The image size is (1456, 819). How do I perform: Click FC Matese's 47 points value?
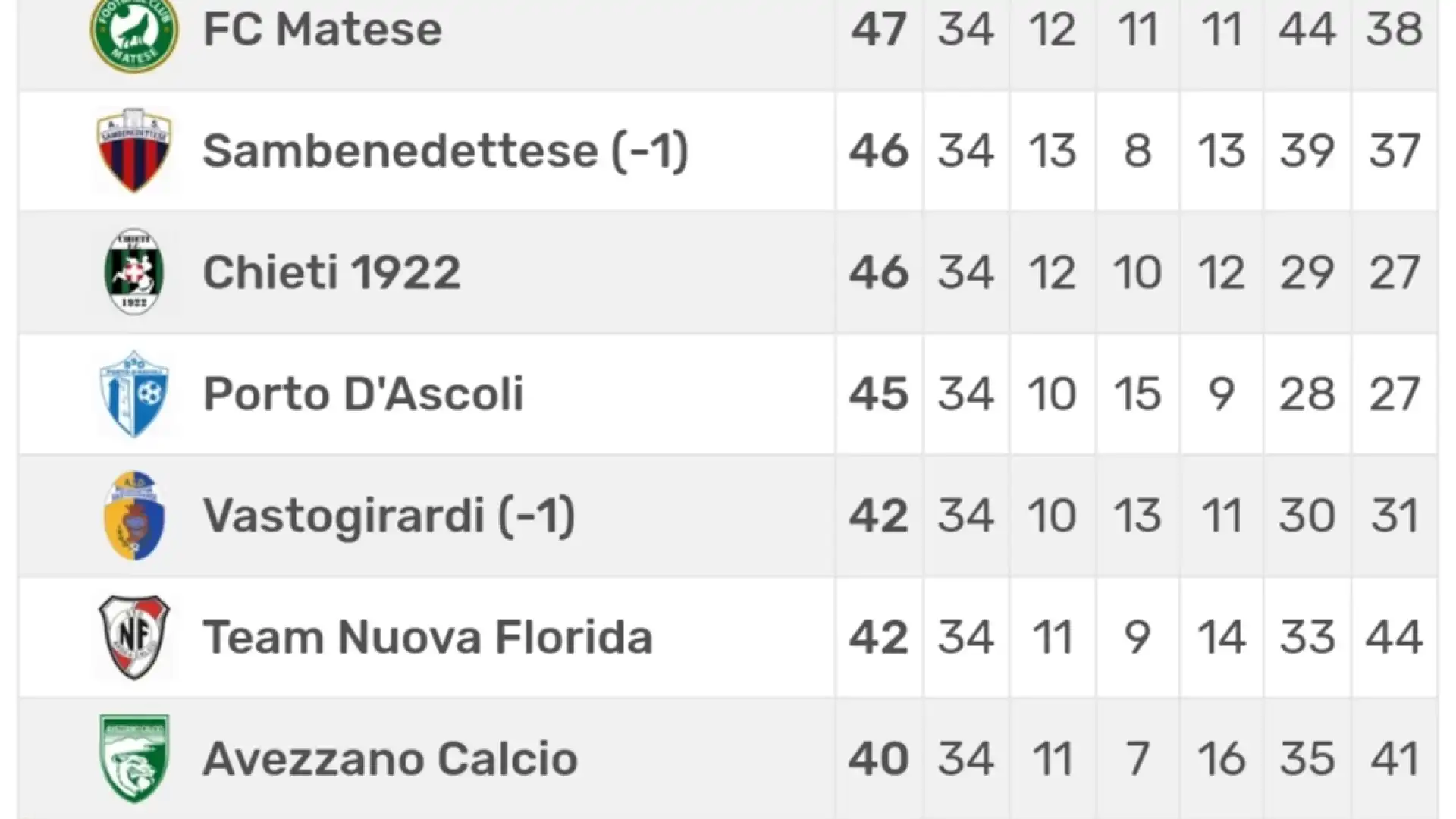879,30
